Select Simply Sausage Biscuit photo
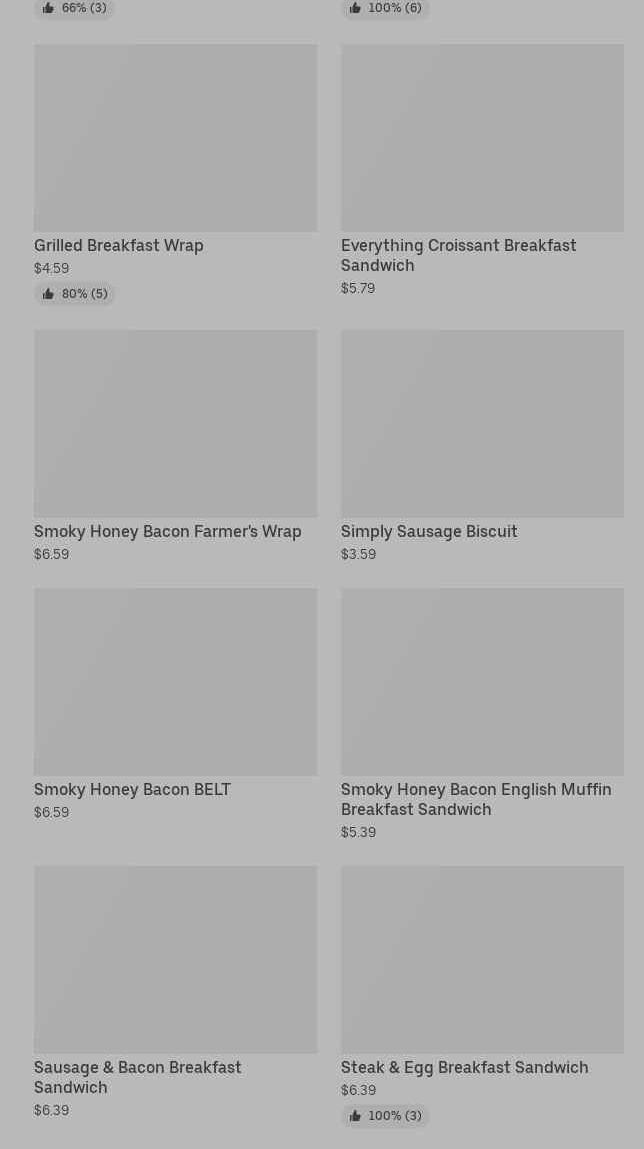This screenshot has width=644, height=1149. point(482,424)
